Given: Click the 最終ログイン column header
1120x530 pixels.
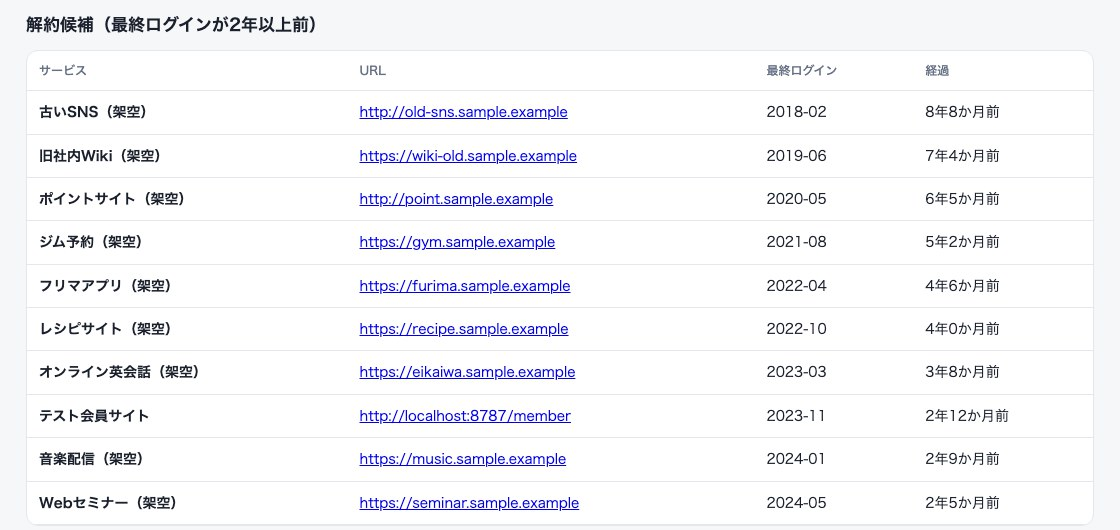Looking at the screenshot, I should 801,71.
